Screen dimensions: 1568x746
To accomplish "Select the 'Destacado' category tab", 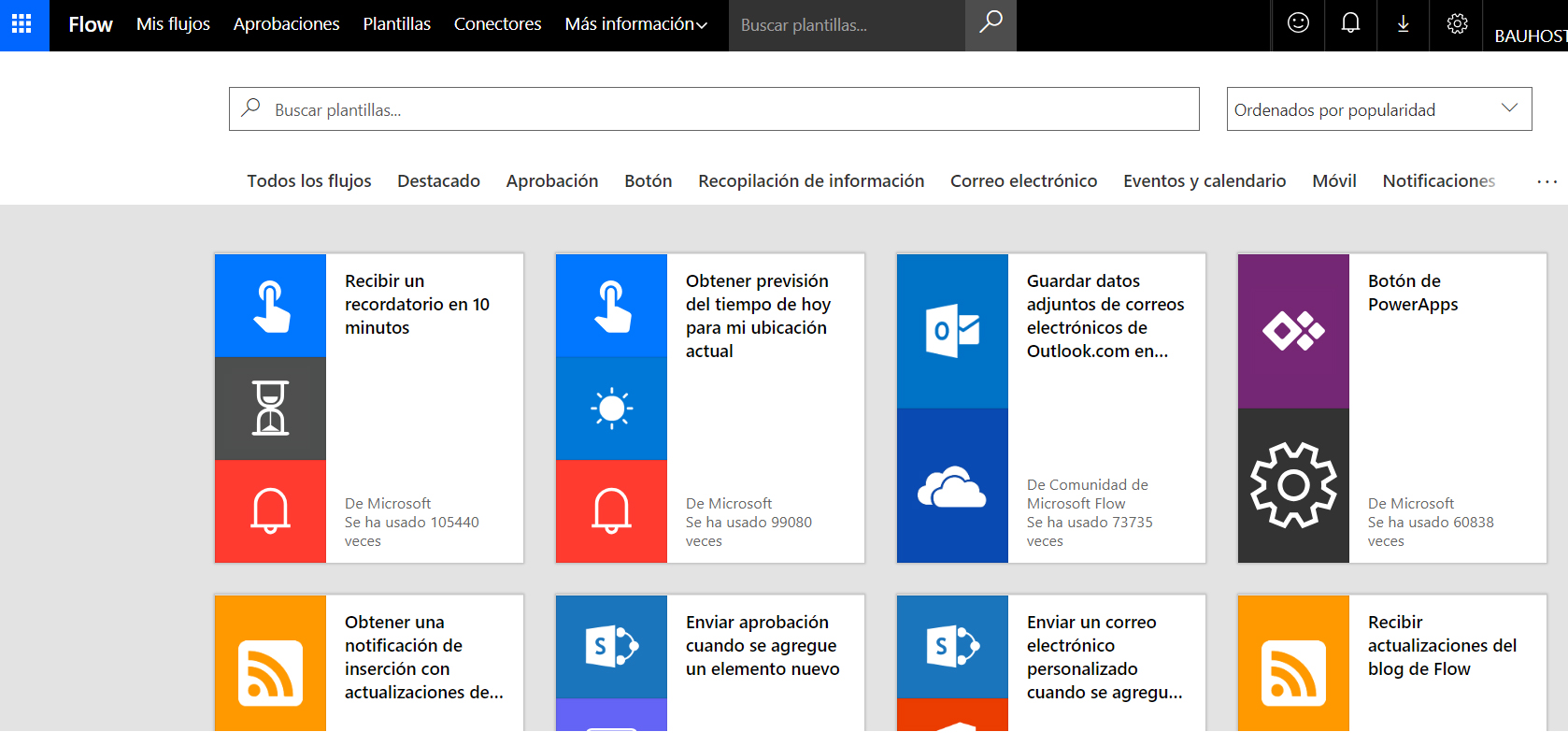I will pos(438,181).
